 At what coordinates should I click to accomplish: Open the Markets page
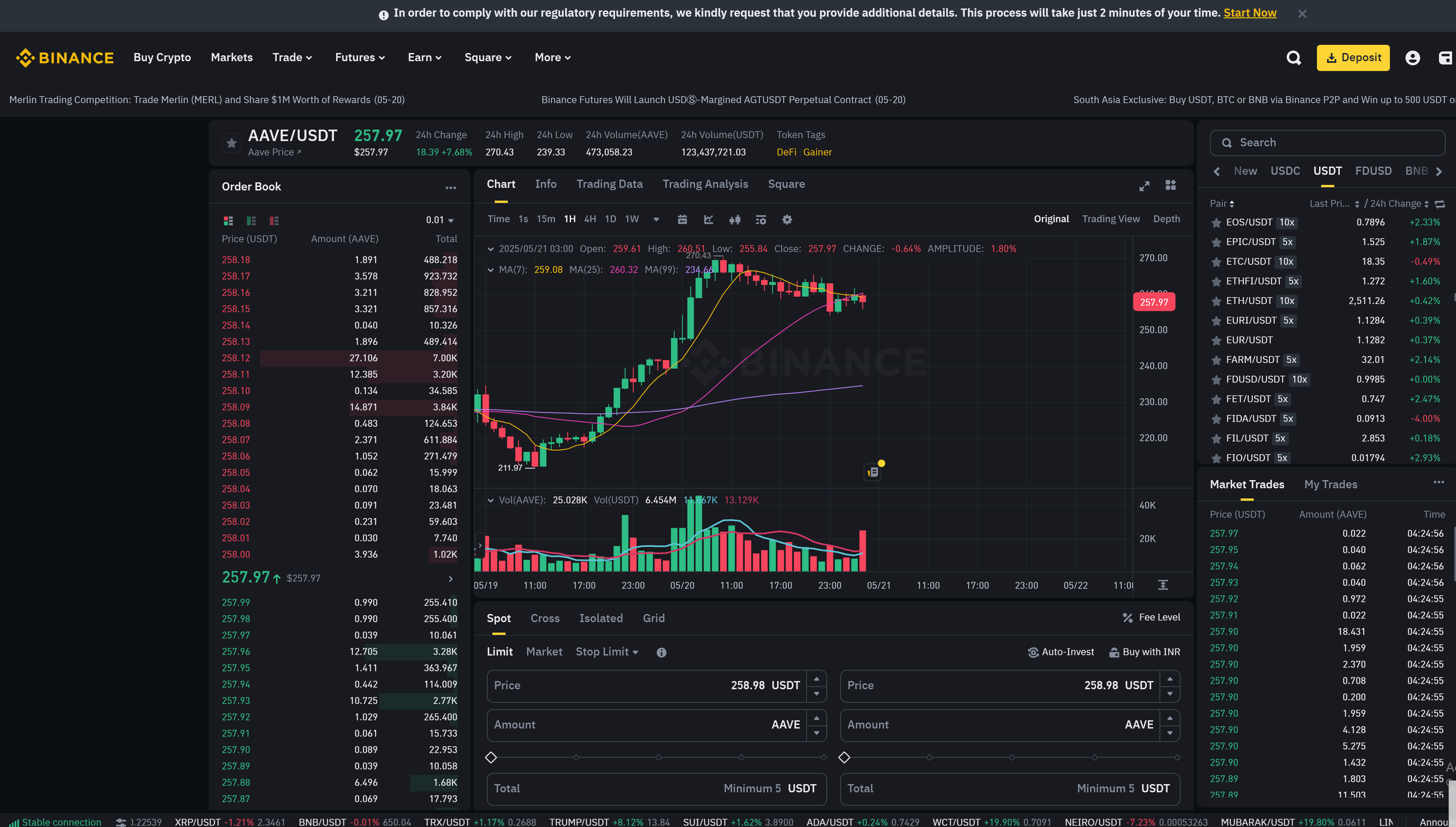[x=232, y=57]
